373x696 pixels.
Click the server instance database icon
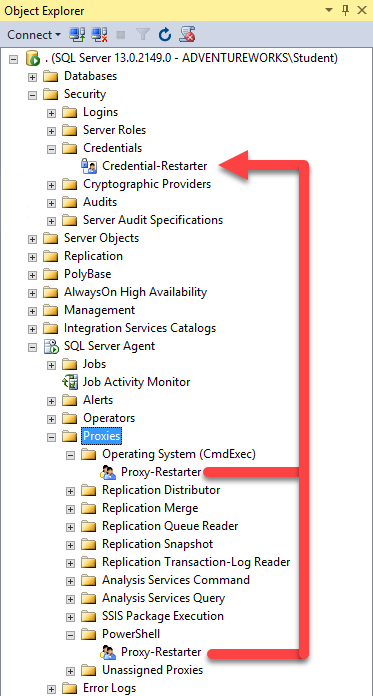pyautogui.click(x=32, y=58)
